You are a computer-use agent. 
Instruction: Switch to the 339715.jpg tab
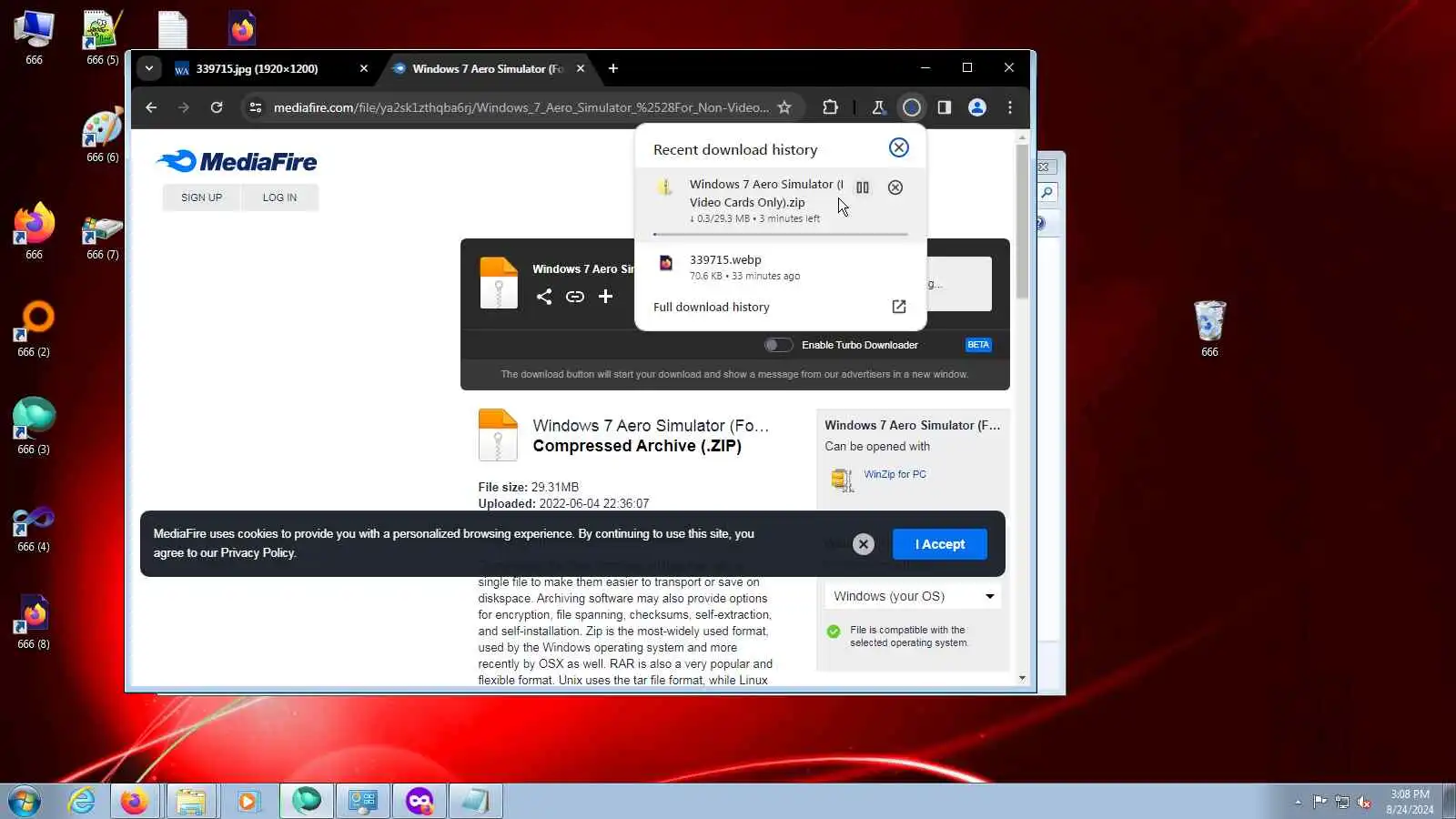tap(271, 68)
